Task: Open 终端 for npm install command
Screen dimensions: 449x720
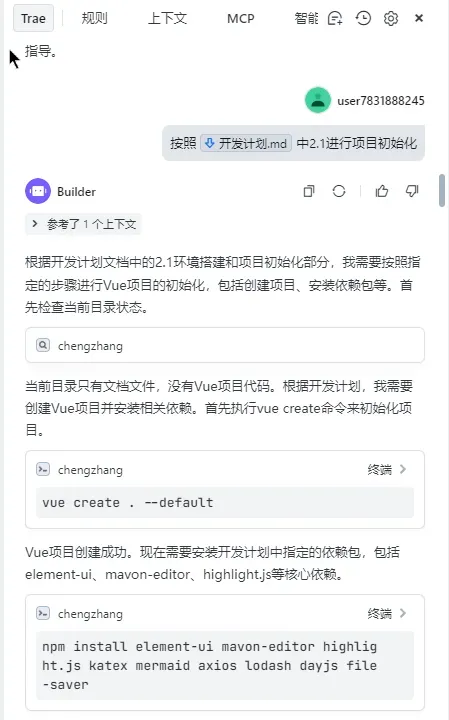Action: click(387, 613)
